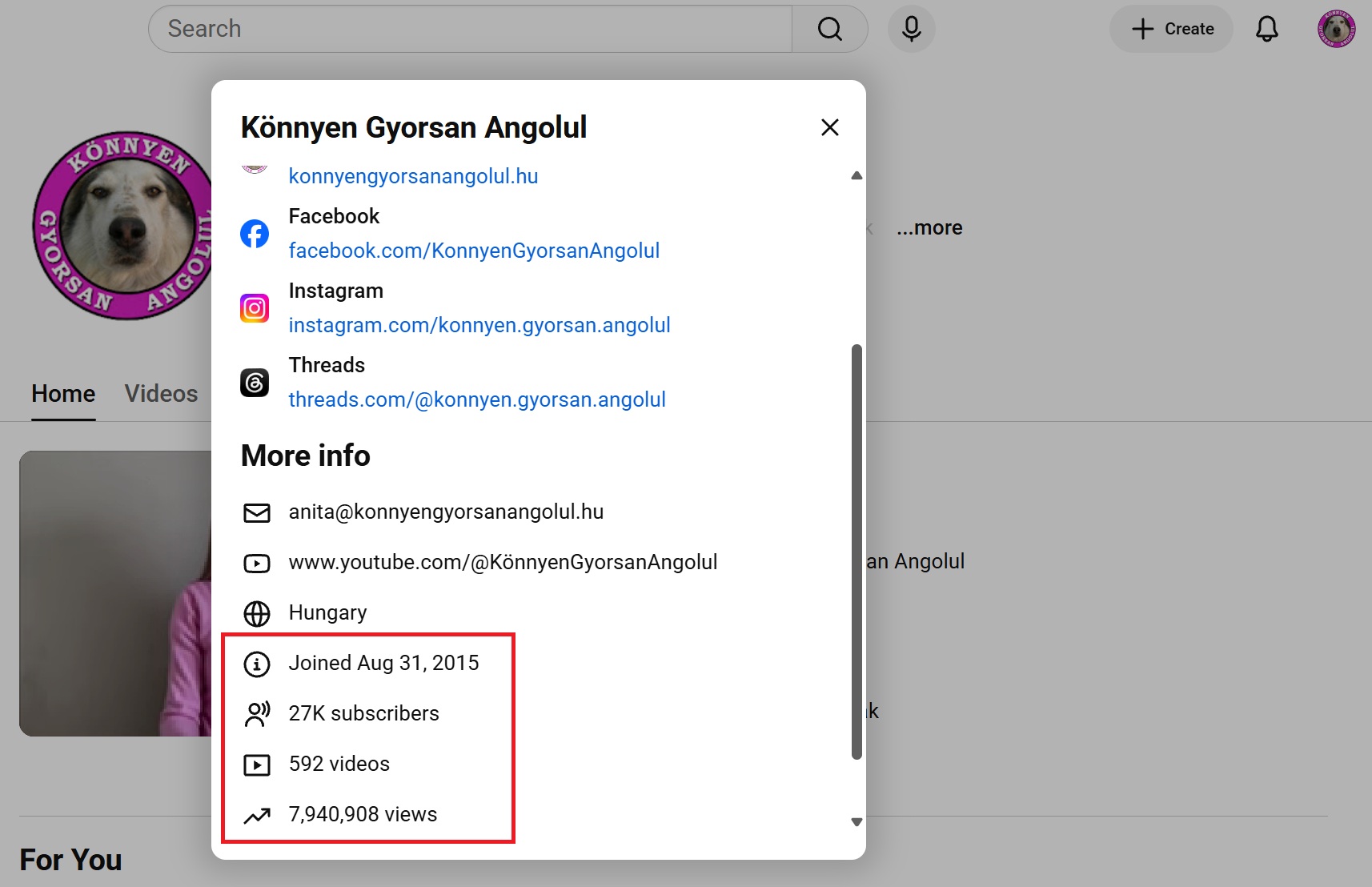Click the subscribers people icon
The height and width of the screenshot is (887, 1372).
257,714
